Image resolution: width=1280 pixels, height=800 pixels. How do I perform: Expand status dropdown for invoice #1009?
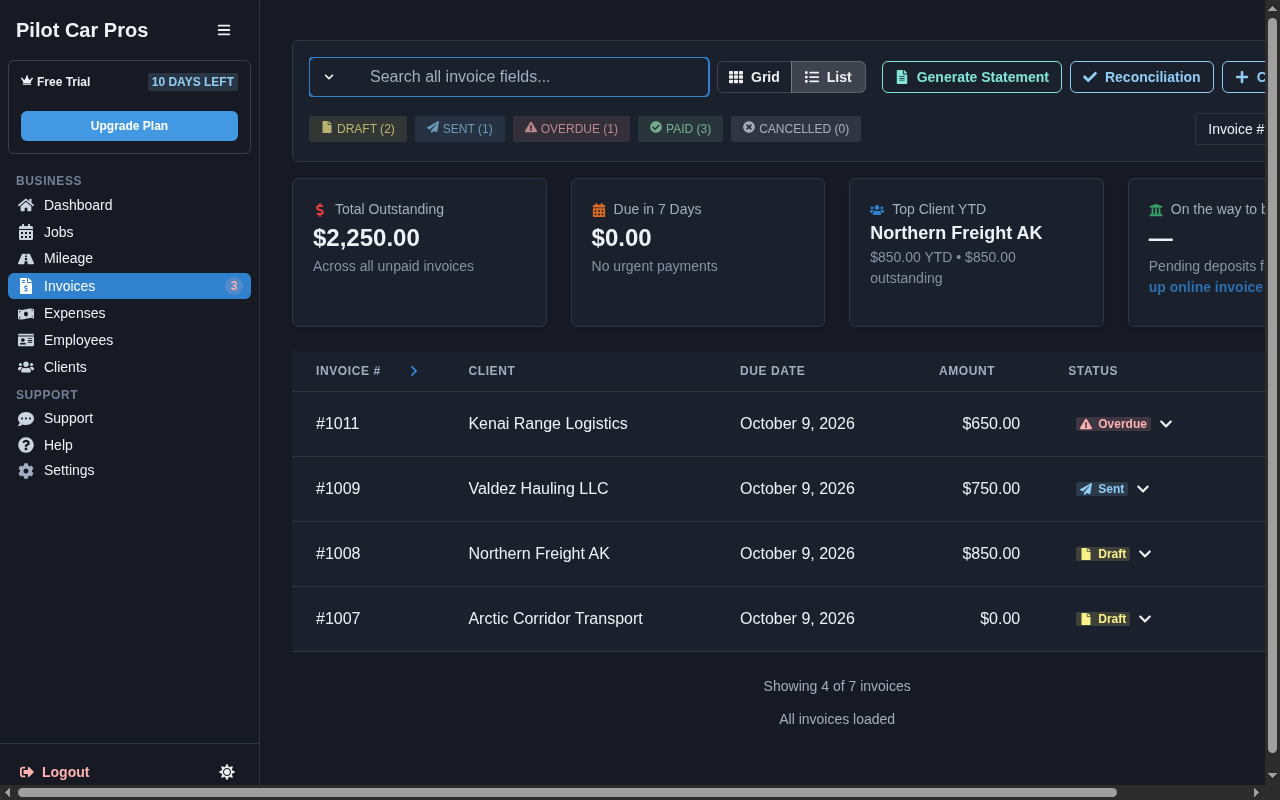tap(1143, 489)
